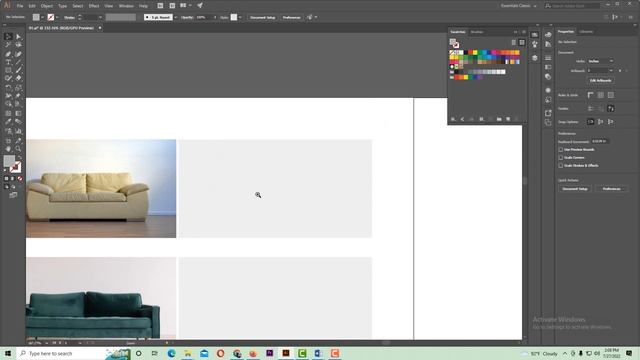
Task: Click the New Color Group folder icon
Action: coord(499,119)
